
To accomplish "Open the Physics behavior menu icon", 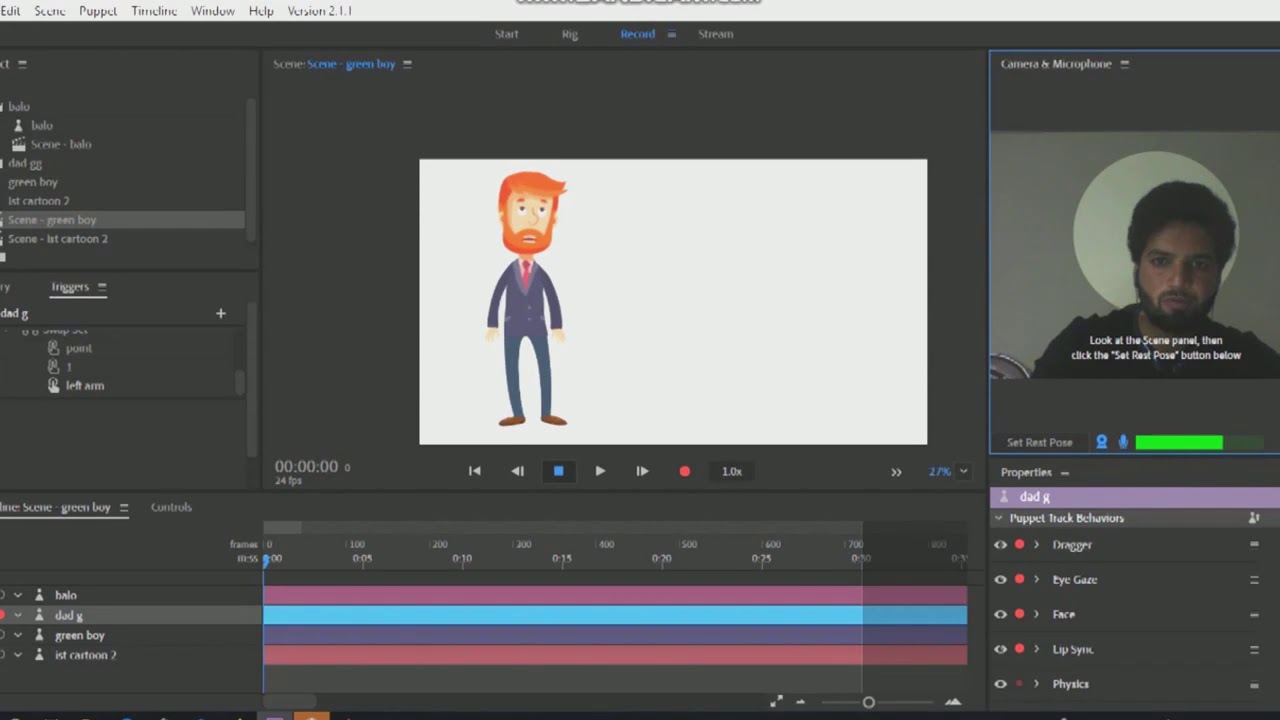I will 1254,684.
